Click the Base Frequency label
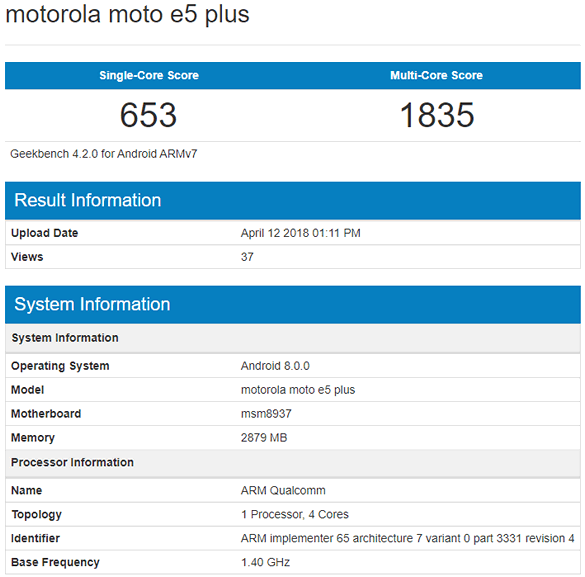Screen dimensions: 585x577 (x=55, y=562)
